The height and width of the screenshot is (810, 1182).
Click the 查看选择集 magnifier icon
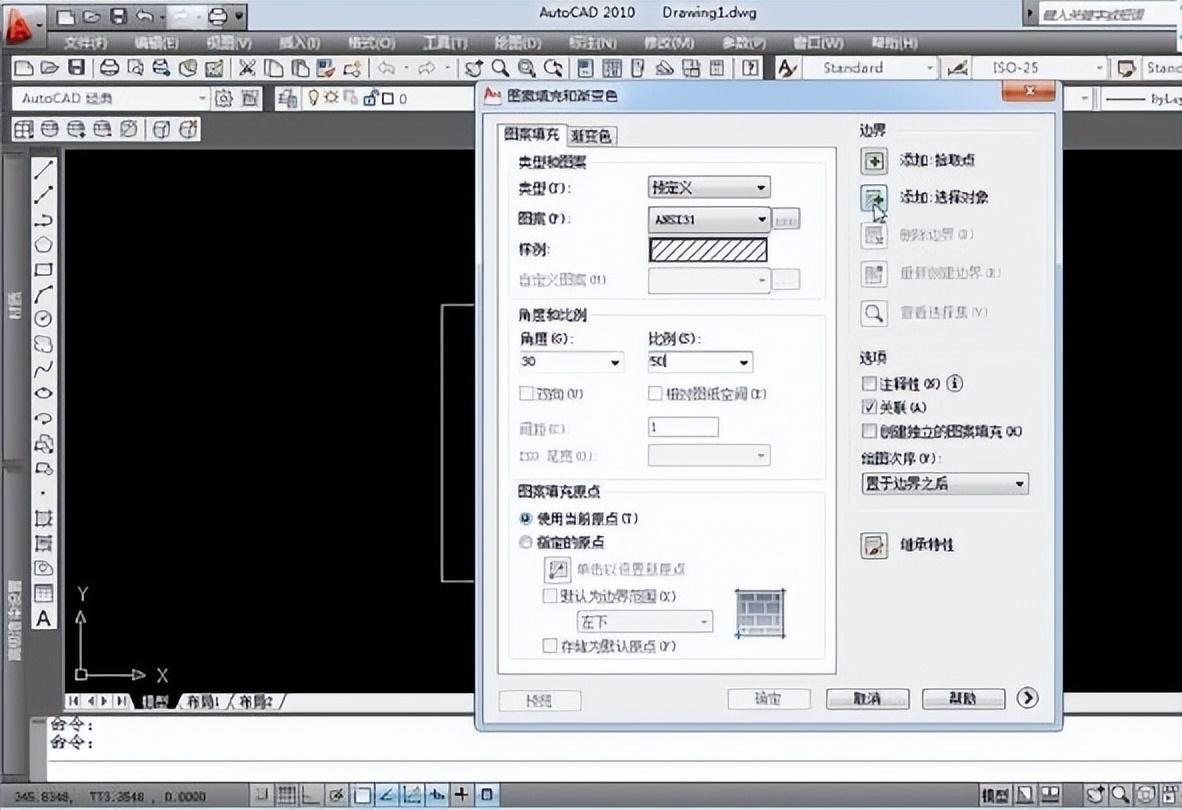pyautogui.click(x=874, y=312)
